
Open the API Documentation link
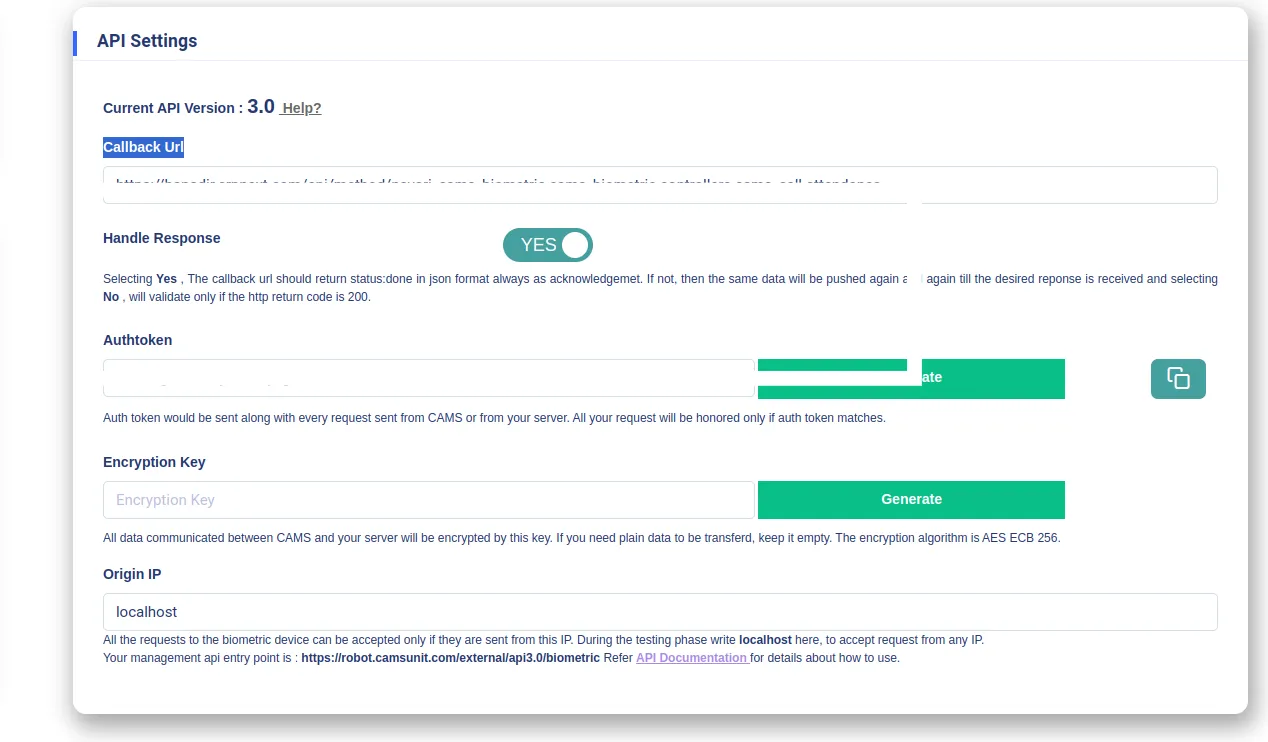pyautogui.click(x=692, y=658)
